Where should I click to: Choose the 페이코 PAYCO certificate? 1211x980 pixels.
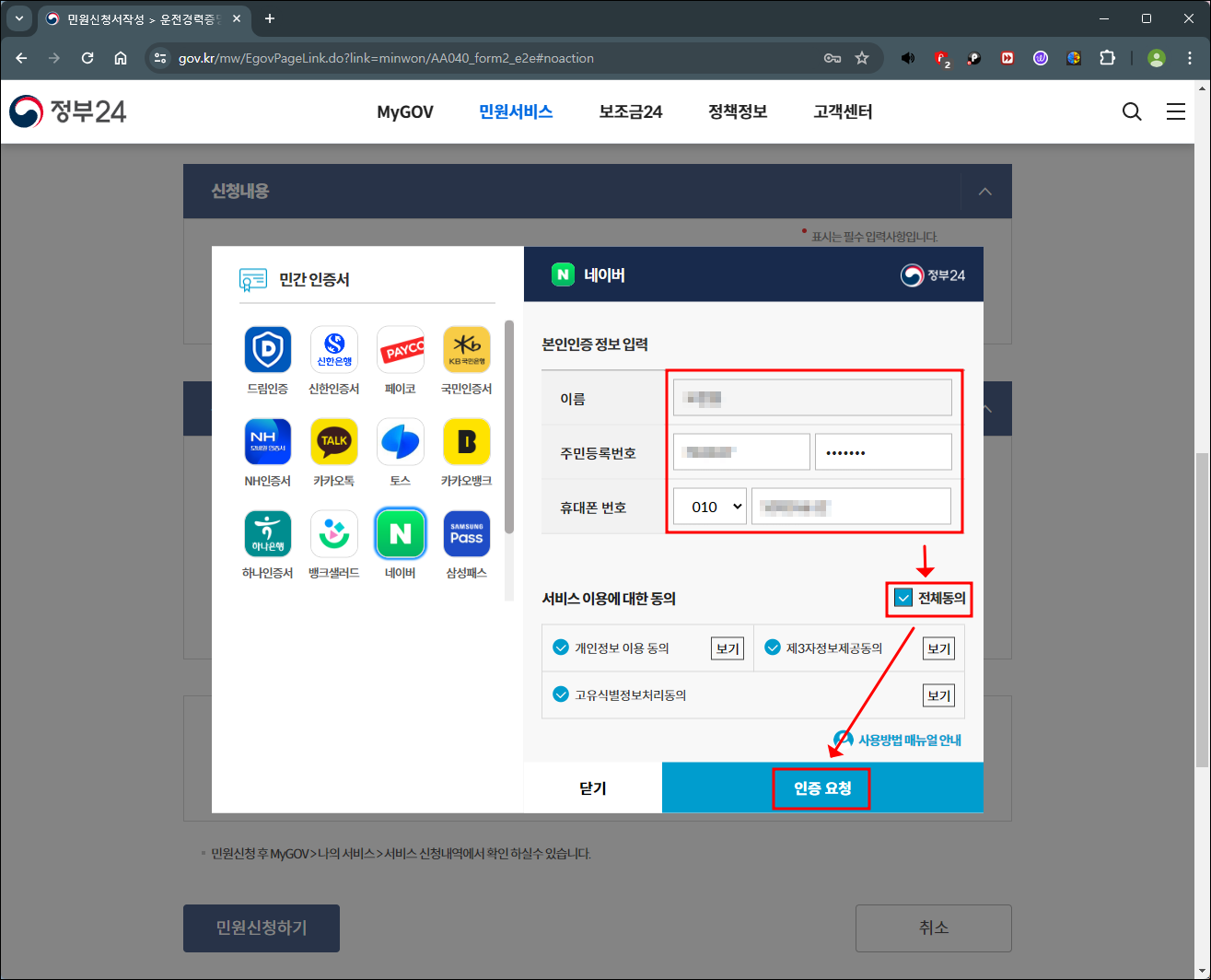401,350
